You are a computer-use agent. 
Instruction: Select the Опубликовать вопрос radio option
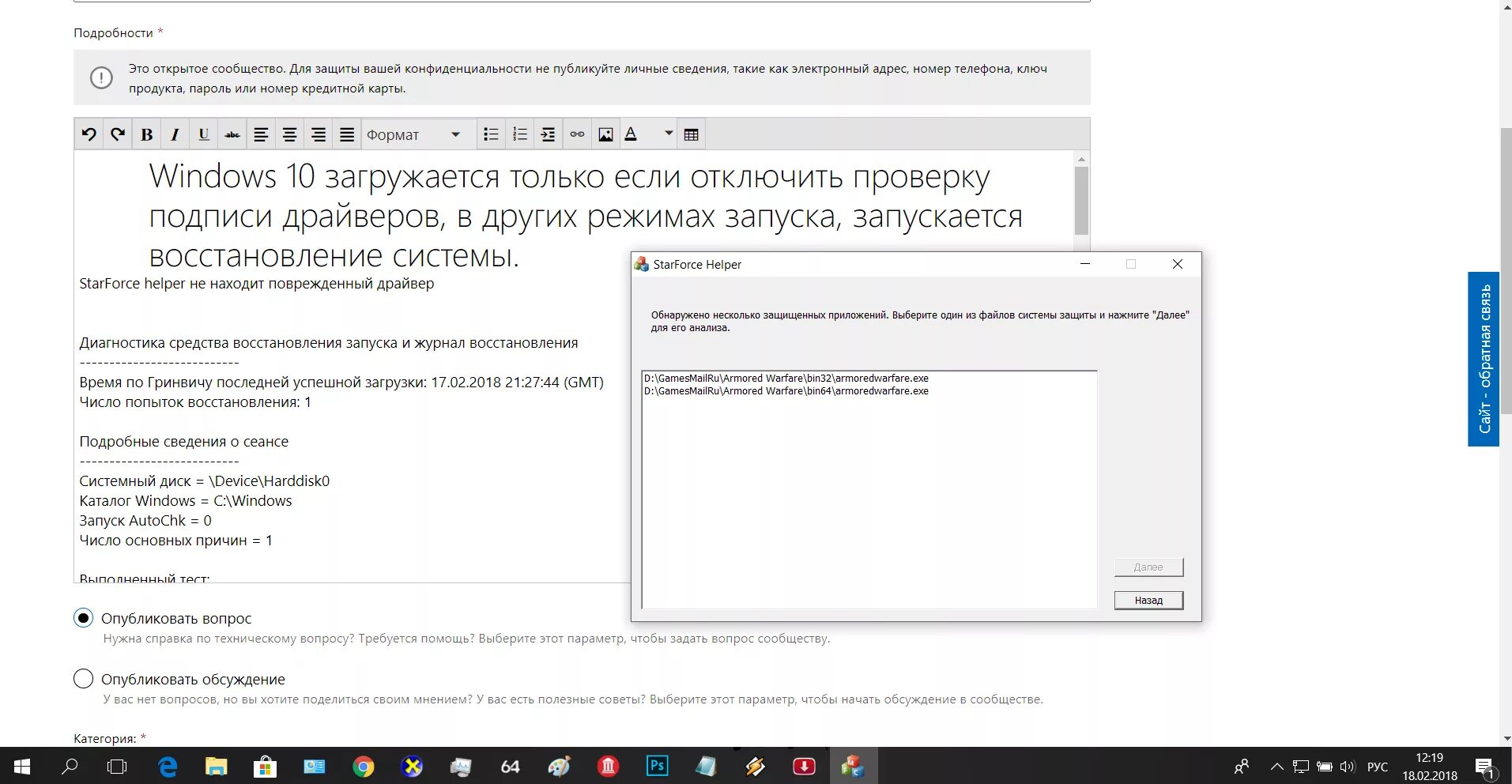pos(83,618)
